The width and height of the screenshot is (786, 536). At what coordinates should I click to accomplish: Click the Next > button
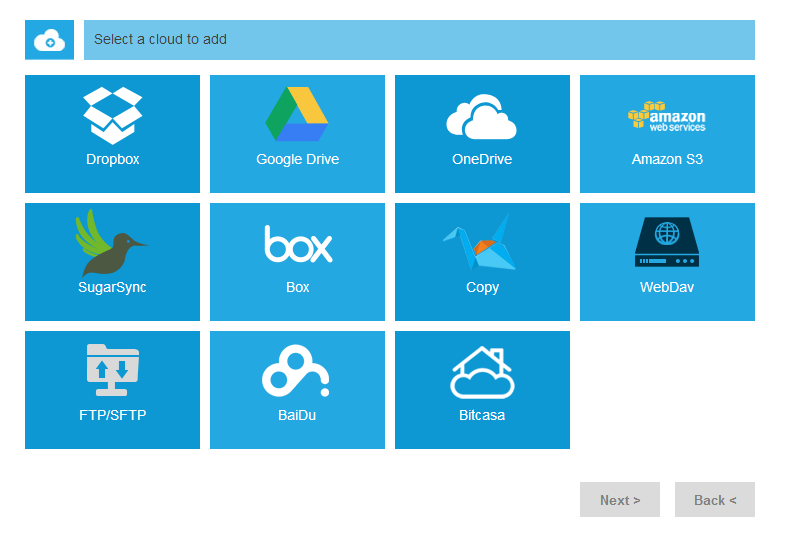coord(620,499)
